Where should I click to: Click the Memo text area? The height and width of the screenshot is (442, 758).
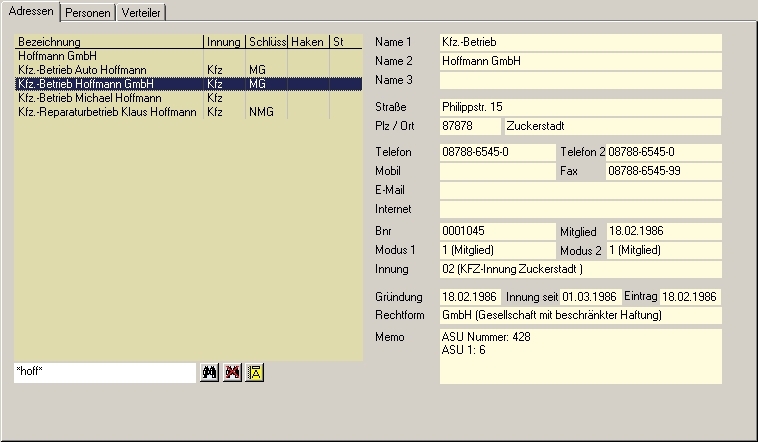pyautogui.click(x=579, y=356)
